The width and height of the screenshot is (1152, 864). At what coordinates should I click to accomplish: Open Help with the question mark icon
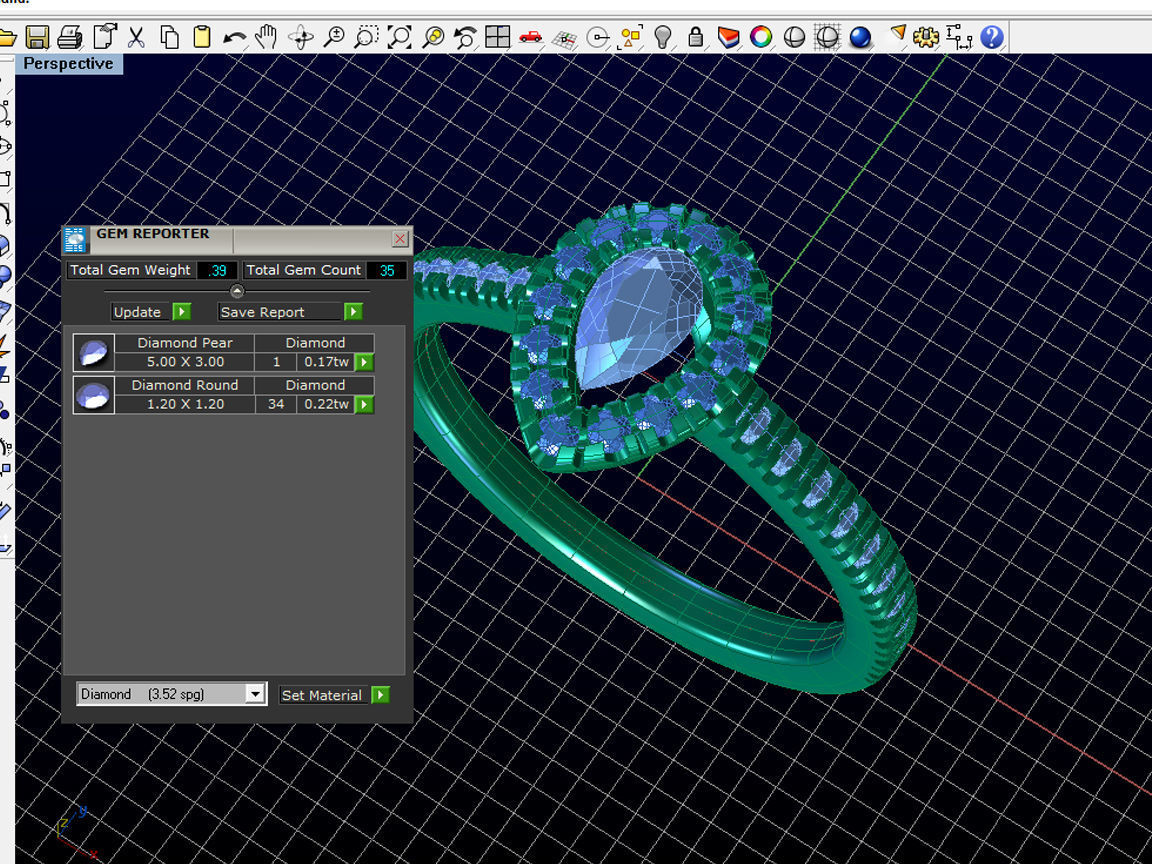[992, 37]
